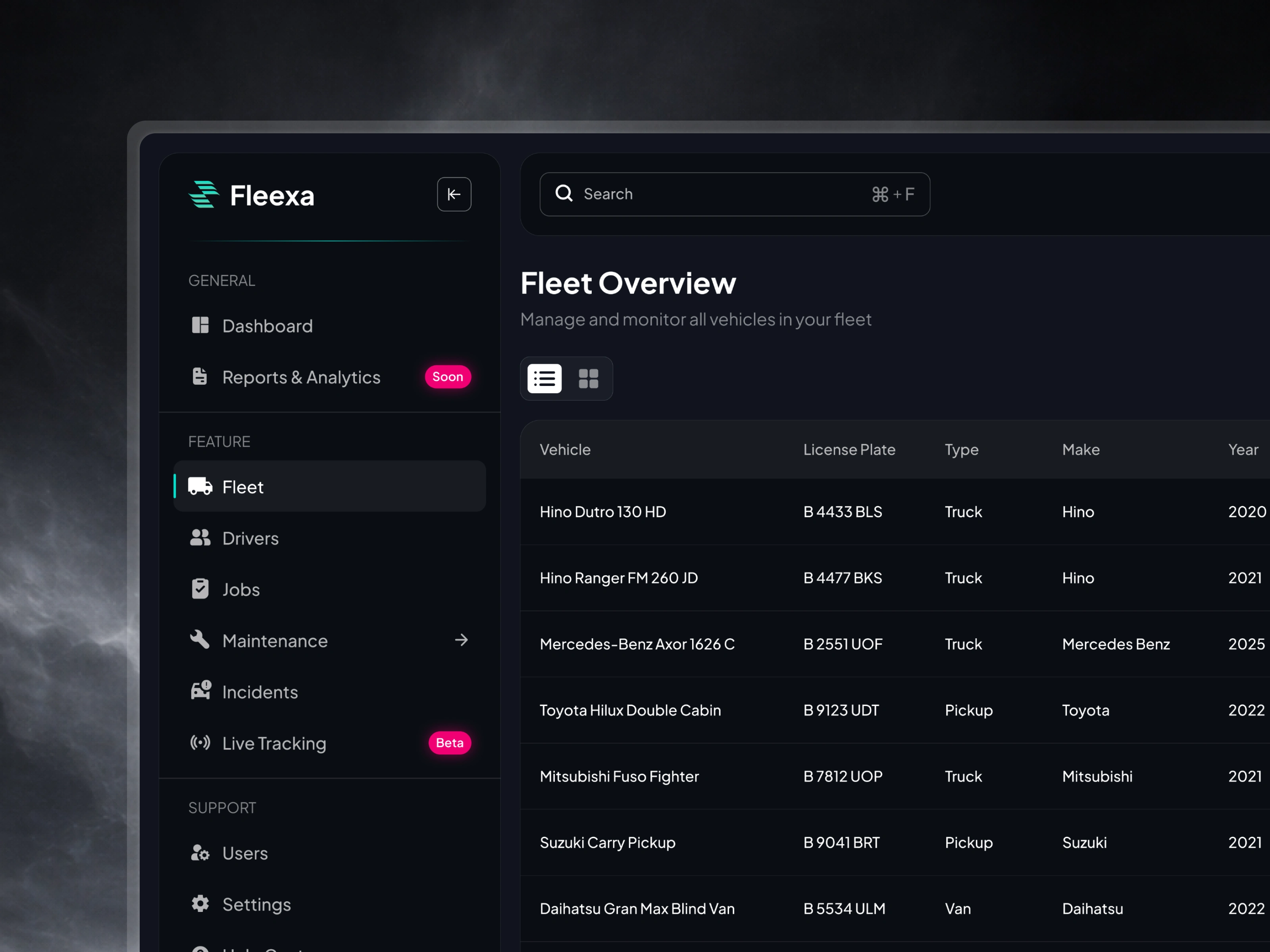Open the Jobs clipboard item
This screenshot has width=1270, height=952.
click(241, 589)
